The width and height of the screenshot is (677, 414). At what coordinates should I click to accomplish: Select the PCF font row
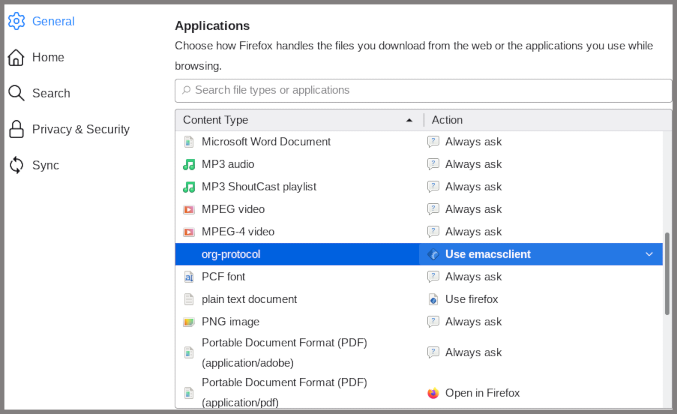419,276
